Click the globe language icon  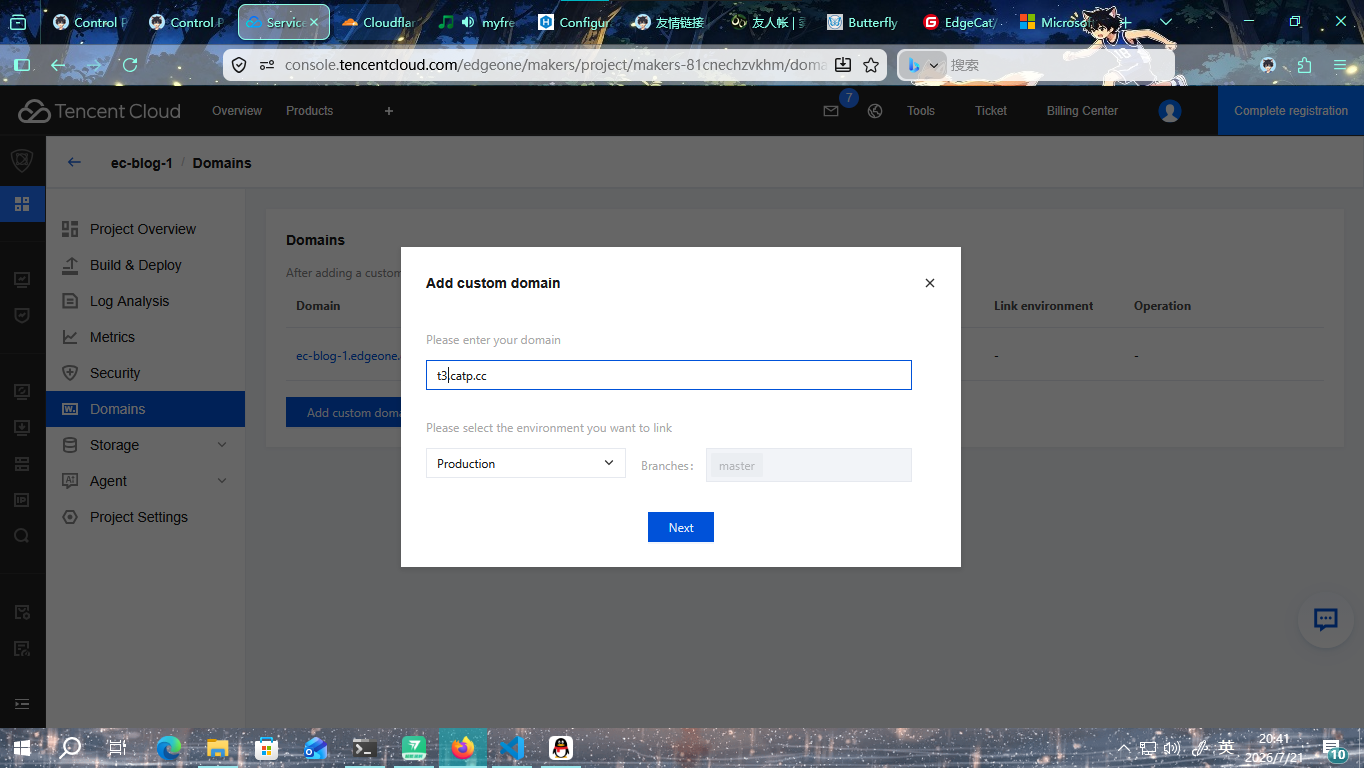click(875, 111)
